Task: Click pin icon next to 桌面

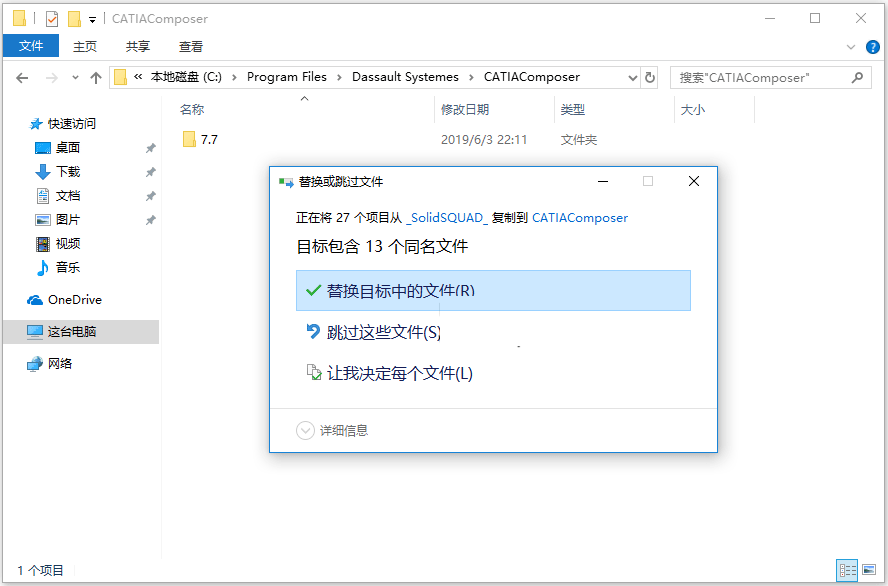Action: coord(151,148)
